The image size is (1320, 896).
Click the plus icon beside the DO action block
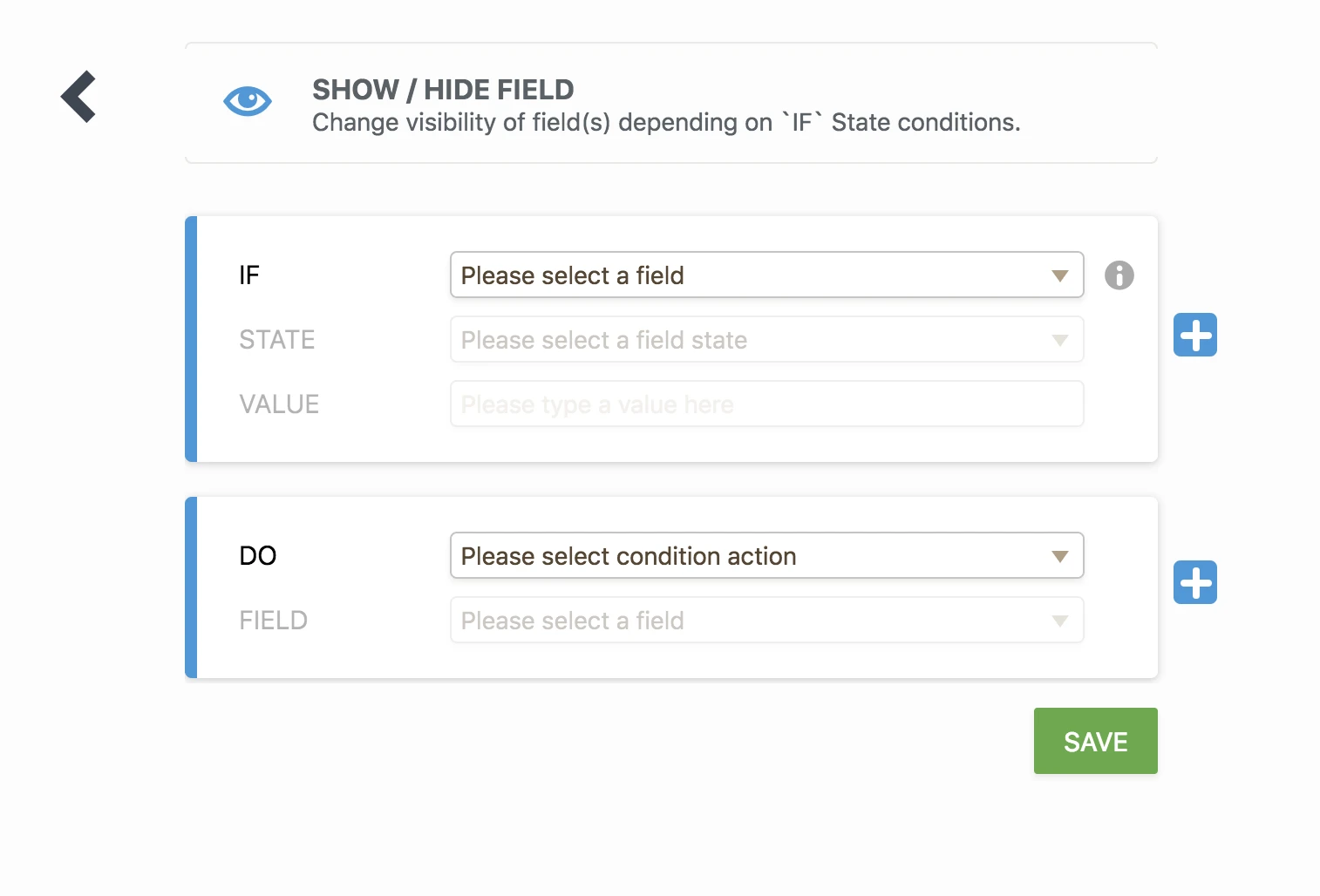[1194, 582]
